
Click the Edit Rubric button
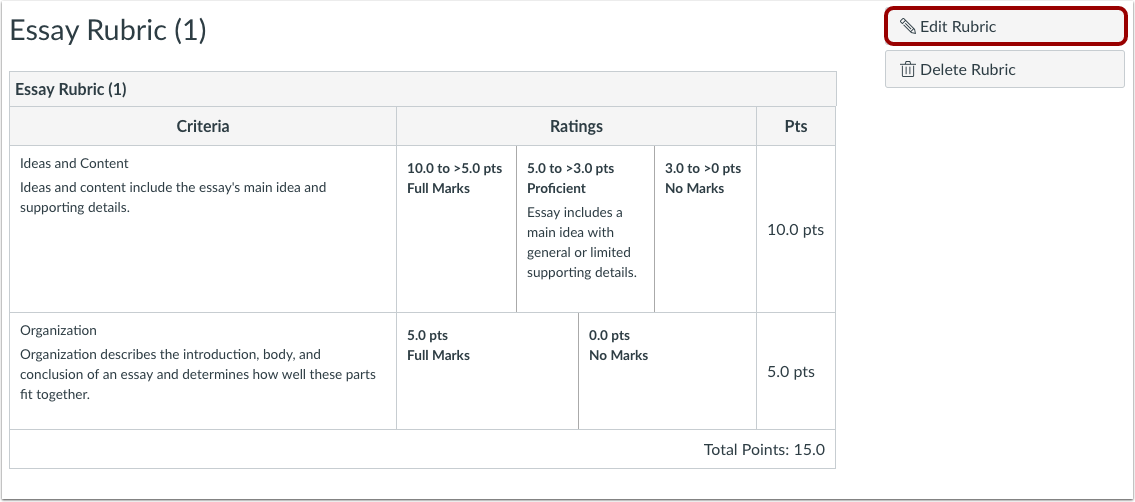tap(1005, 27)
